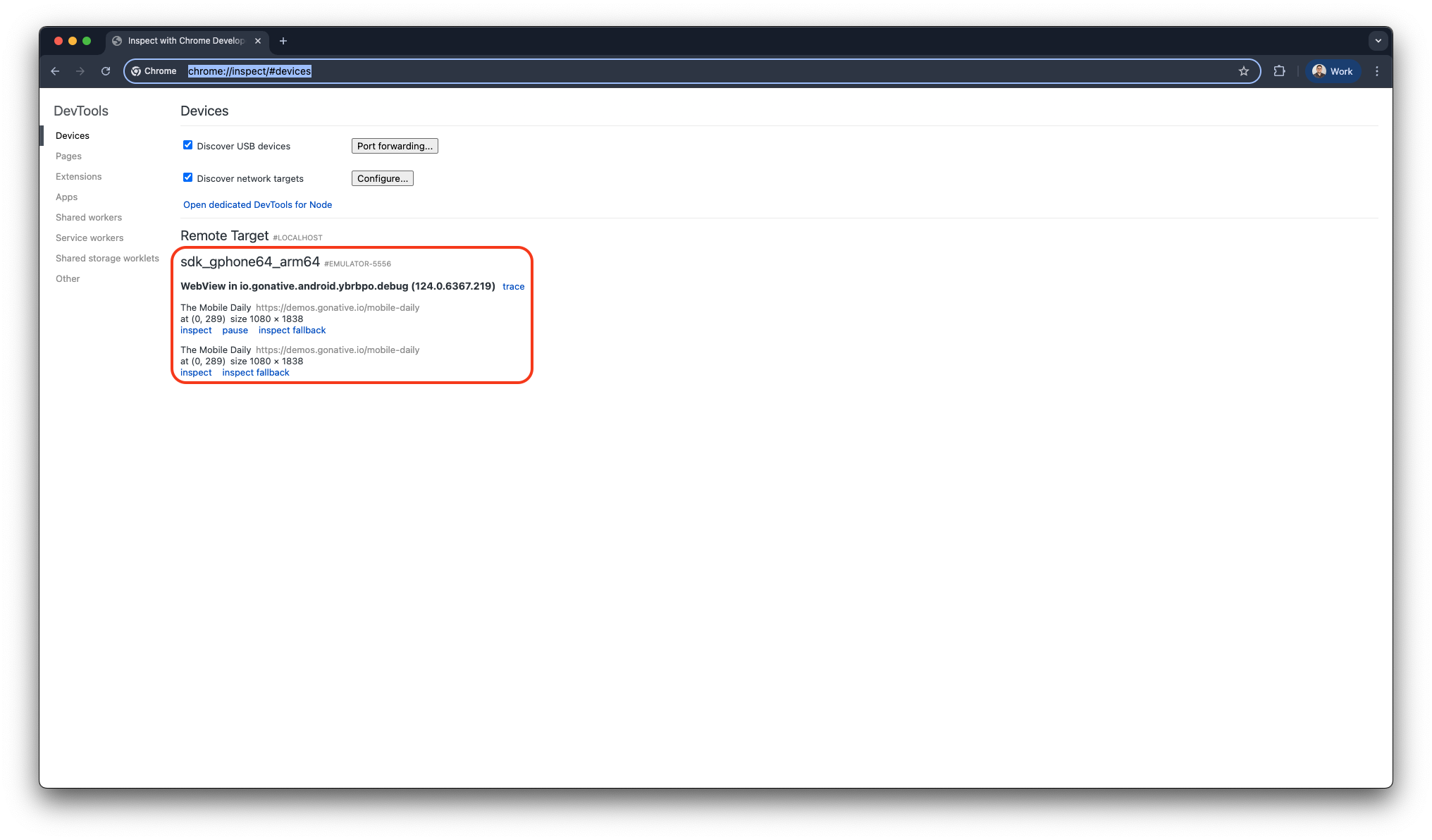The image size is (1432, 840).
Task: Click pause link for first Mobile Daily
Action: pos(235,331)
